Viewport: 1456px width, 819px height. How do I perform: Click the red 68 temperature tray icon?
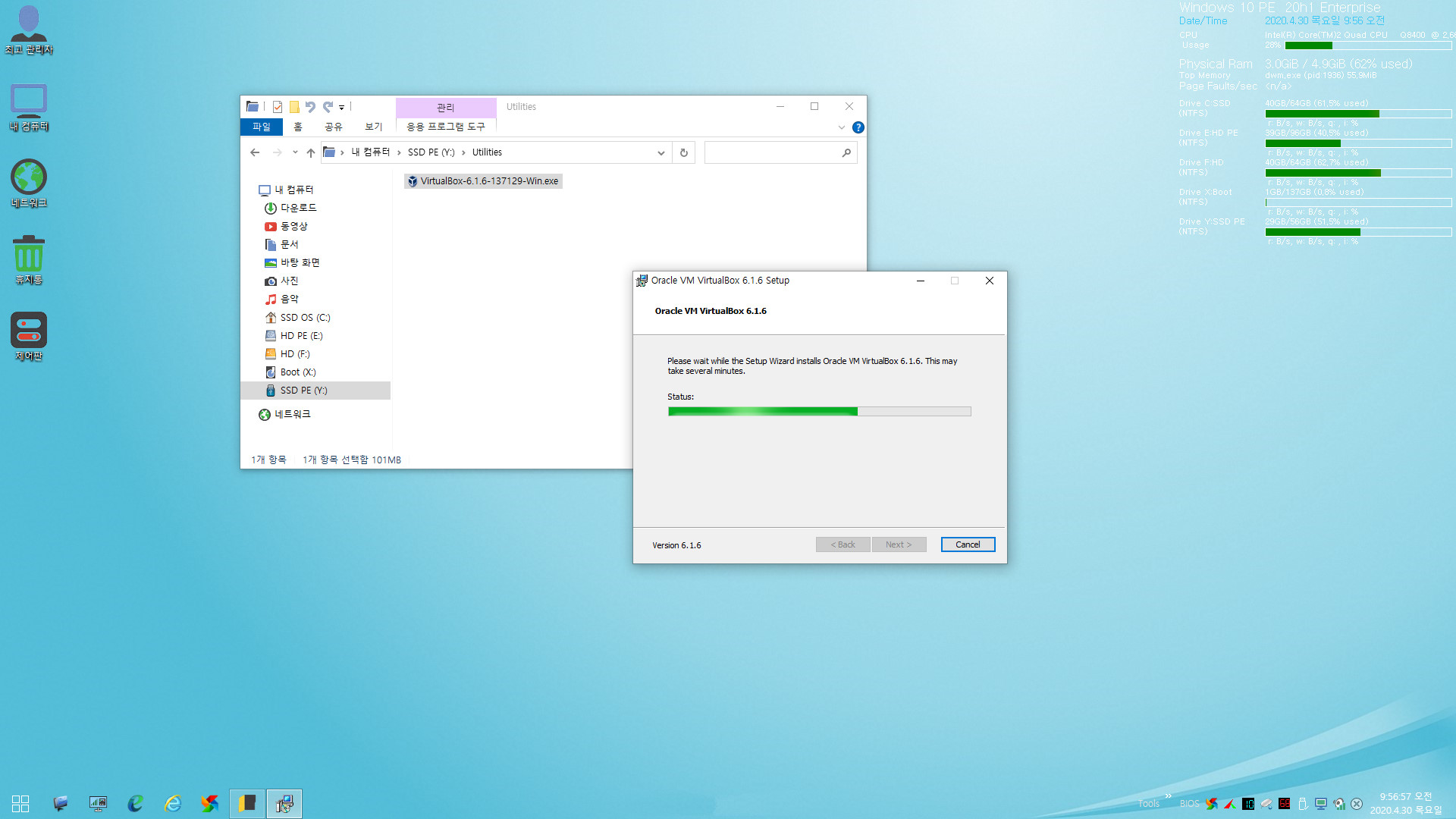[x=1285, y=804]
